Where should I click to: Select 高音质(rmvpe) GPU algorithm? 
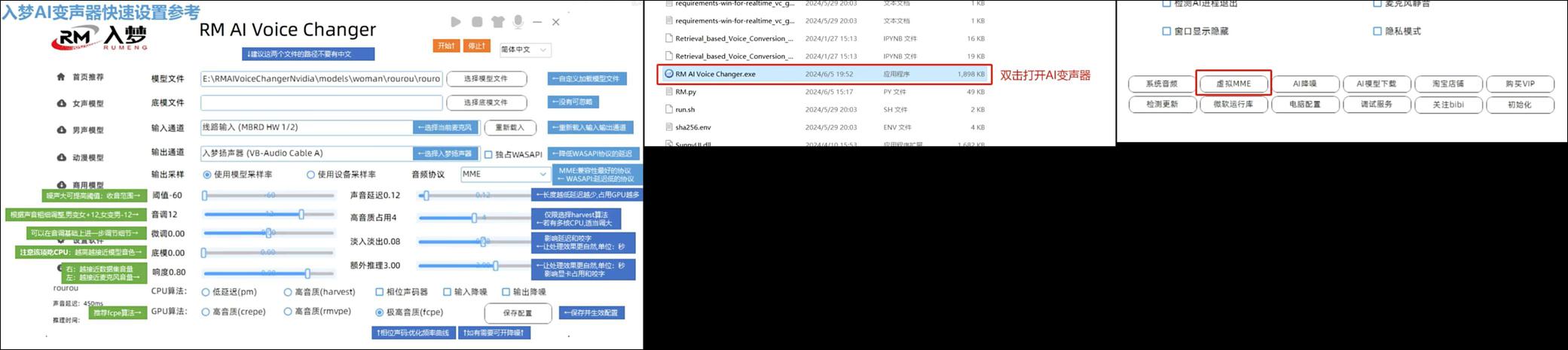point(288,312)
